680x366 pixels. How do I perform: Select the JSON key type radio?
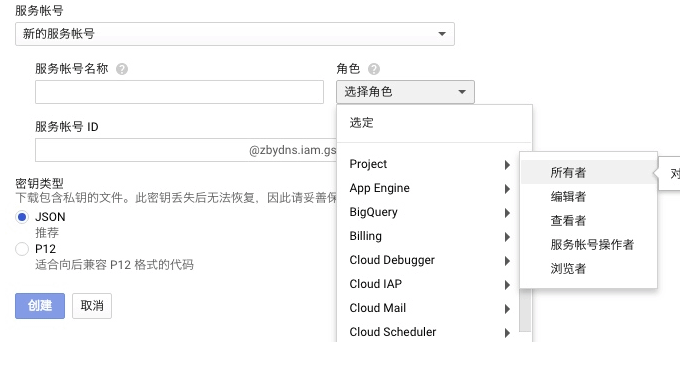(22, 217)
